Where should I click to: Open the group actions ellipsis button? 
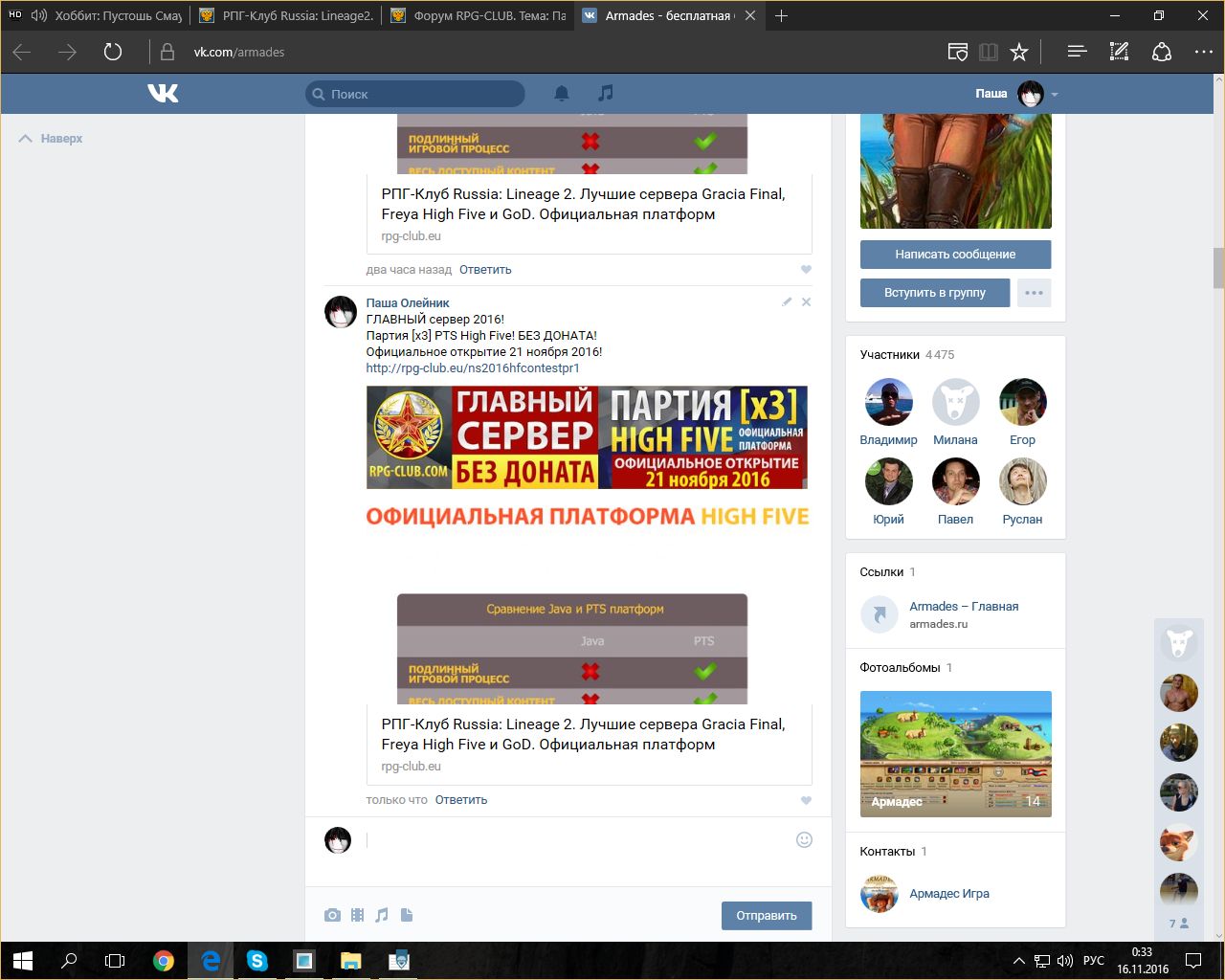1034,293
